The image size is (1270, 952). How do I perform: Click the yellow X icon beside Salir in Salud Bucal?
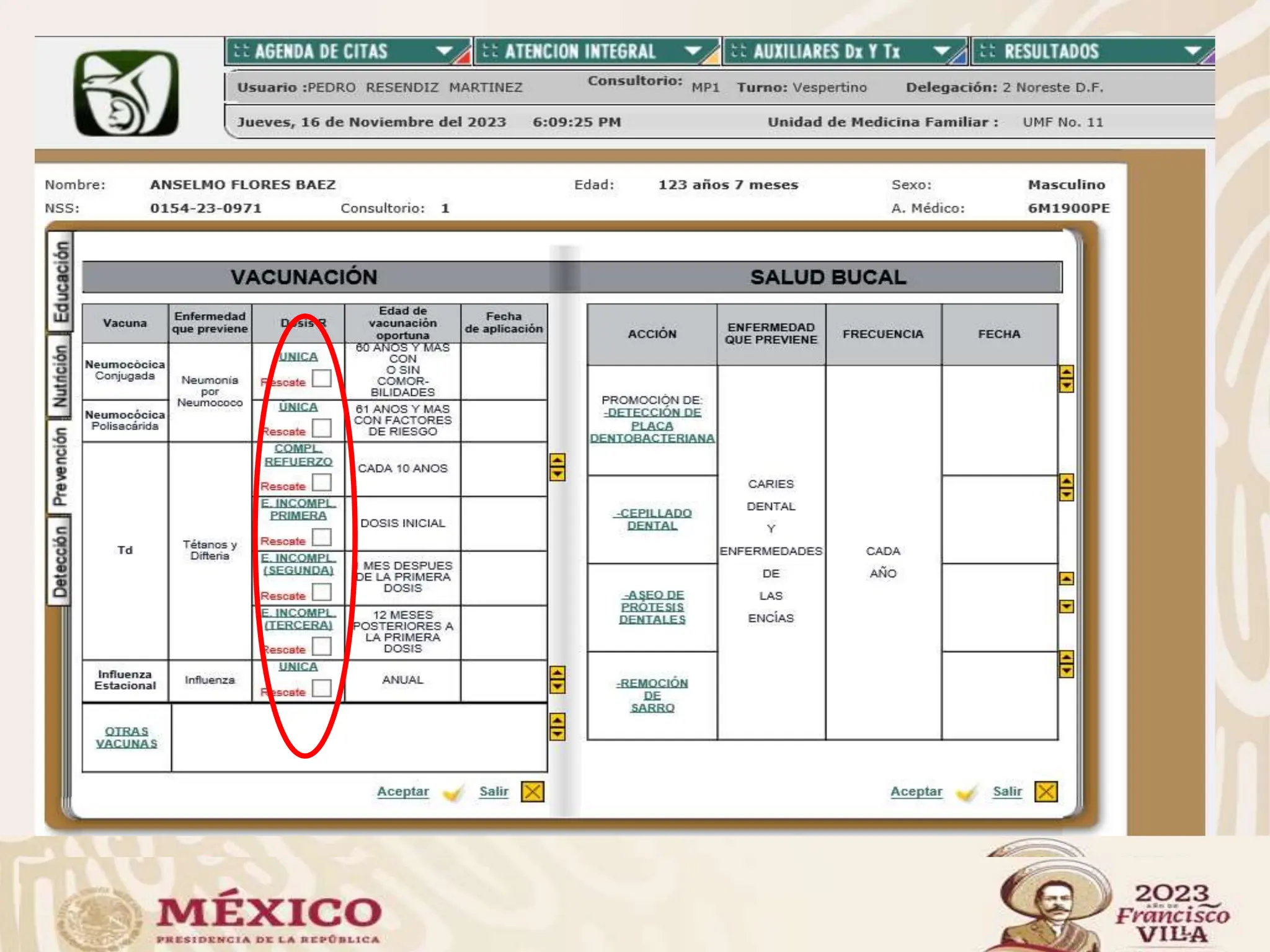[x=1046, y=791]
